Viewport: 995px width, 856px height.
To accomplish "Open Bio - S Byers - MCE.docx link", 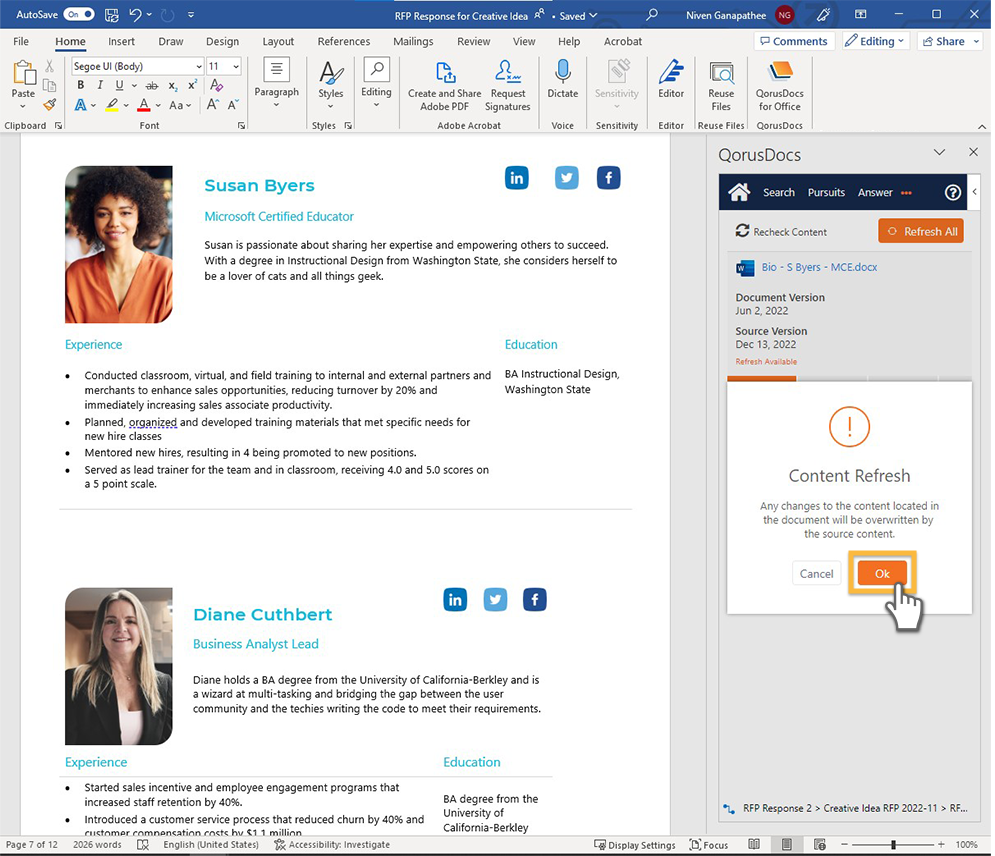I will (819, 267).
